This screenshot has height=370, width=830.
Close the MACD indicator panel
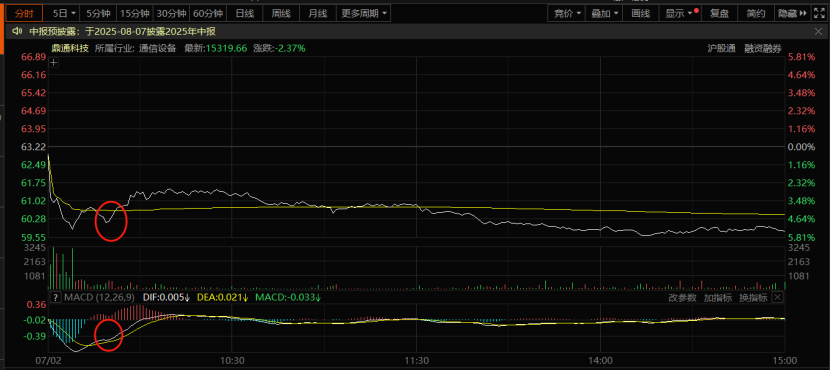point(777,297)
